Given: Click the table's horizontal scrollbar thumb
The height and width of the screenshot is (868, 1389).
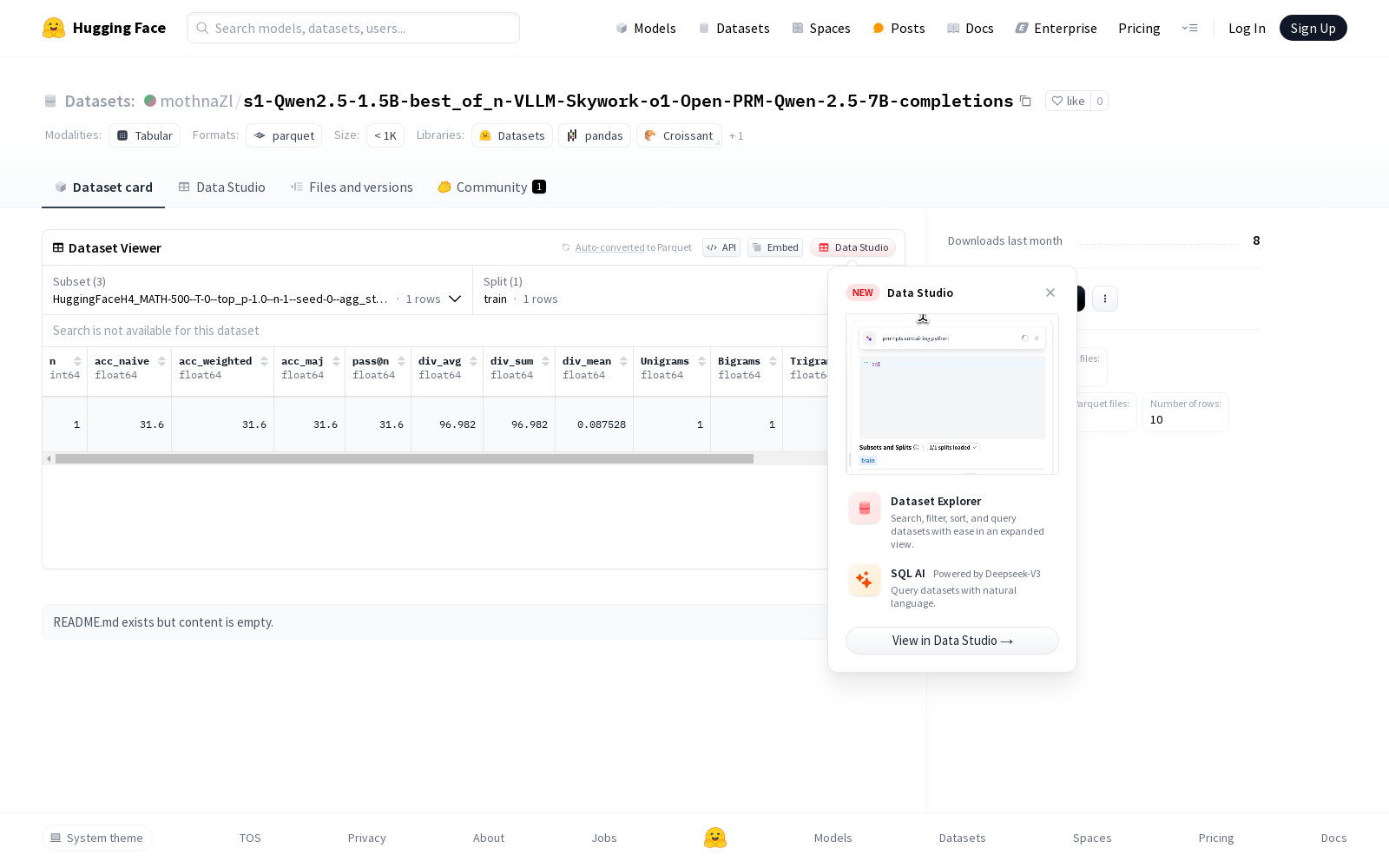Looking at the screenshot, I should 405,458.
